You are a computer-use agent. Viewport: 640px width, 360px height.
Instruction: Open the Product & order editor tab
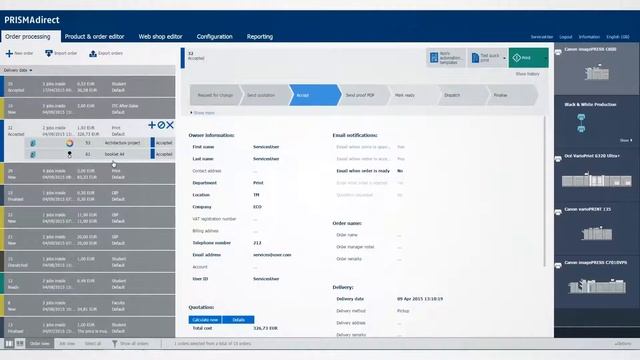coord(94,36)
